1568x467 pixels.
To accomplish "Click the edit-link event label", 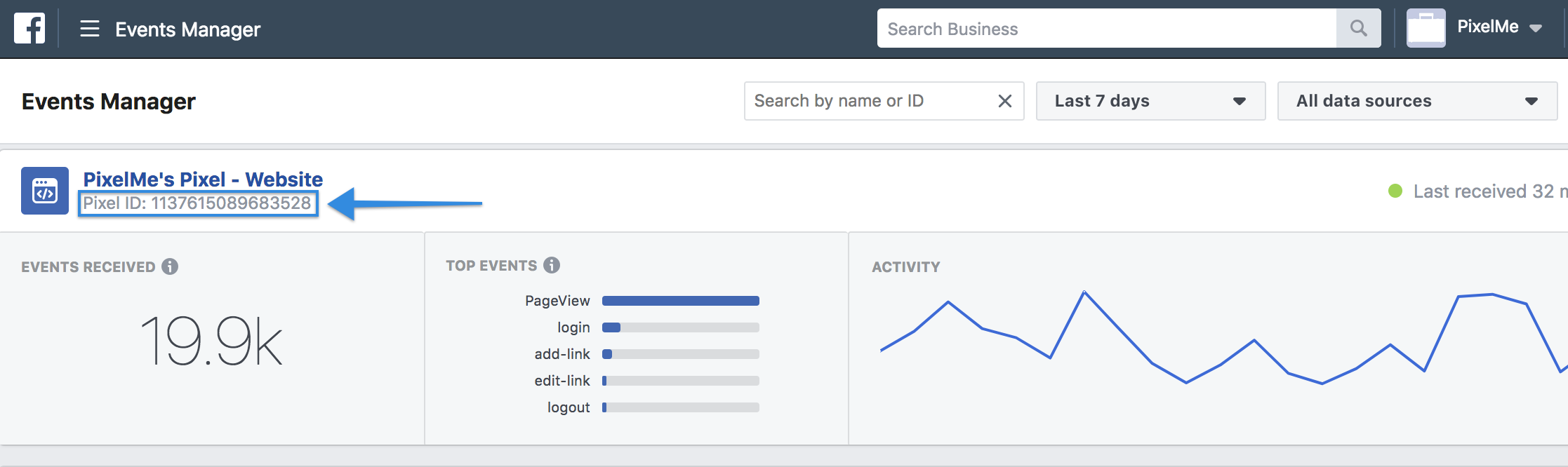I will 562,381.
